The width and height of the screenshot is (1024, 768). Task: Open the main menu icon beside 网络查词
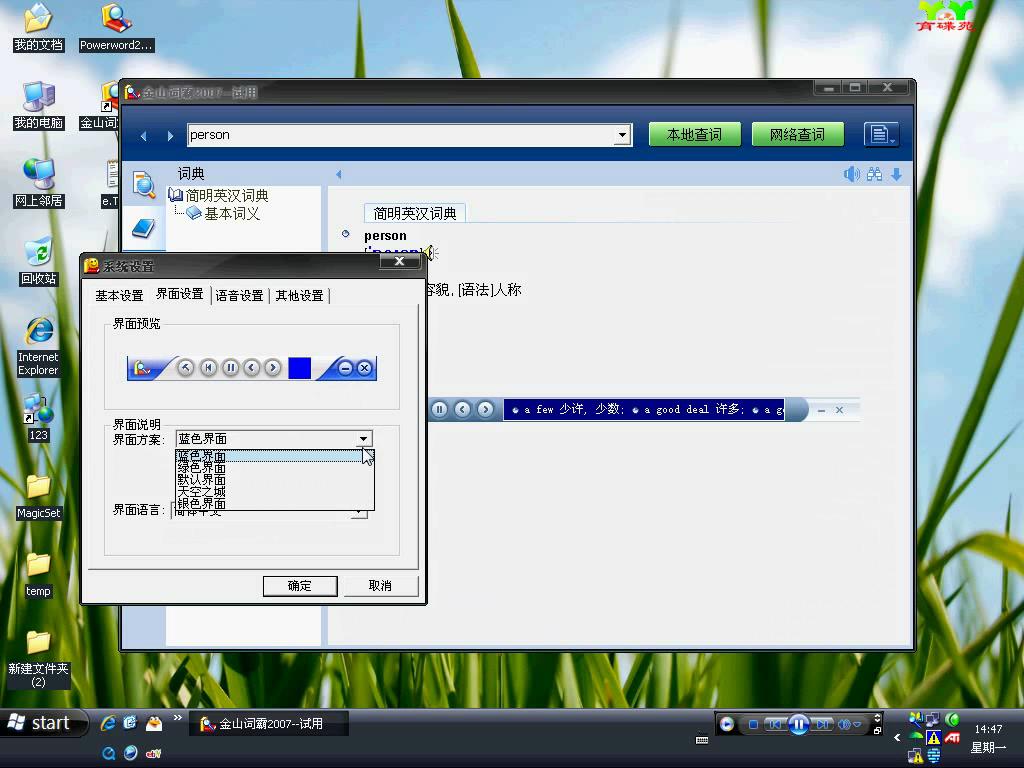pos(881,135)
